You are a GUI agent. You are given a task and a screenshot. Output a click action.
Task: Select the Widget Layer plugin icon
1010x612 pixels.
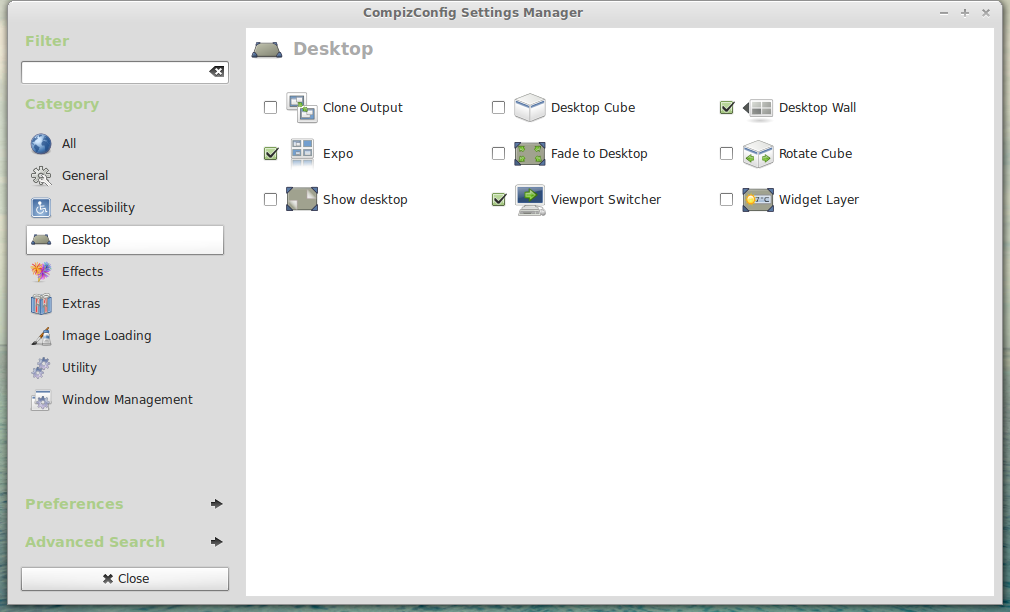pyautogui.click(x=757, y=199)
